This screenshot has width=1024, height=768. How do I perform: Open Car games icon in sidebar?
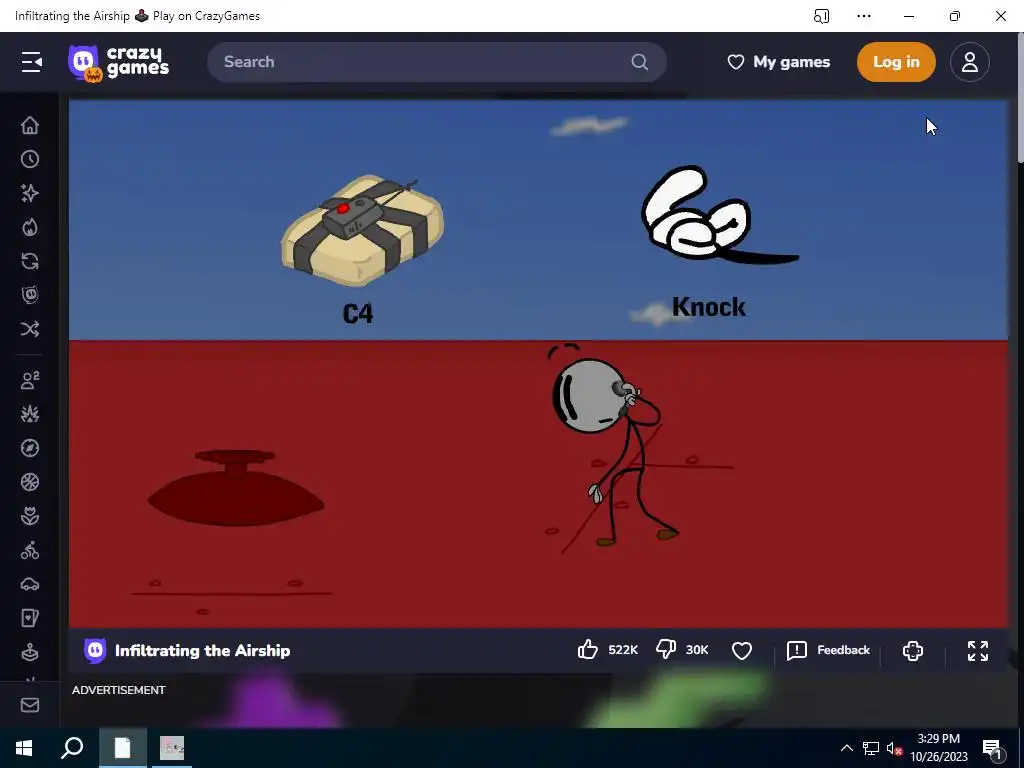[30, 584]
